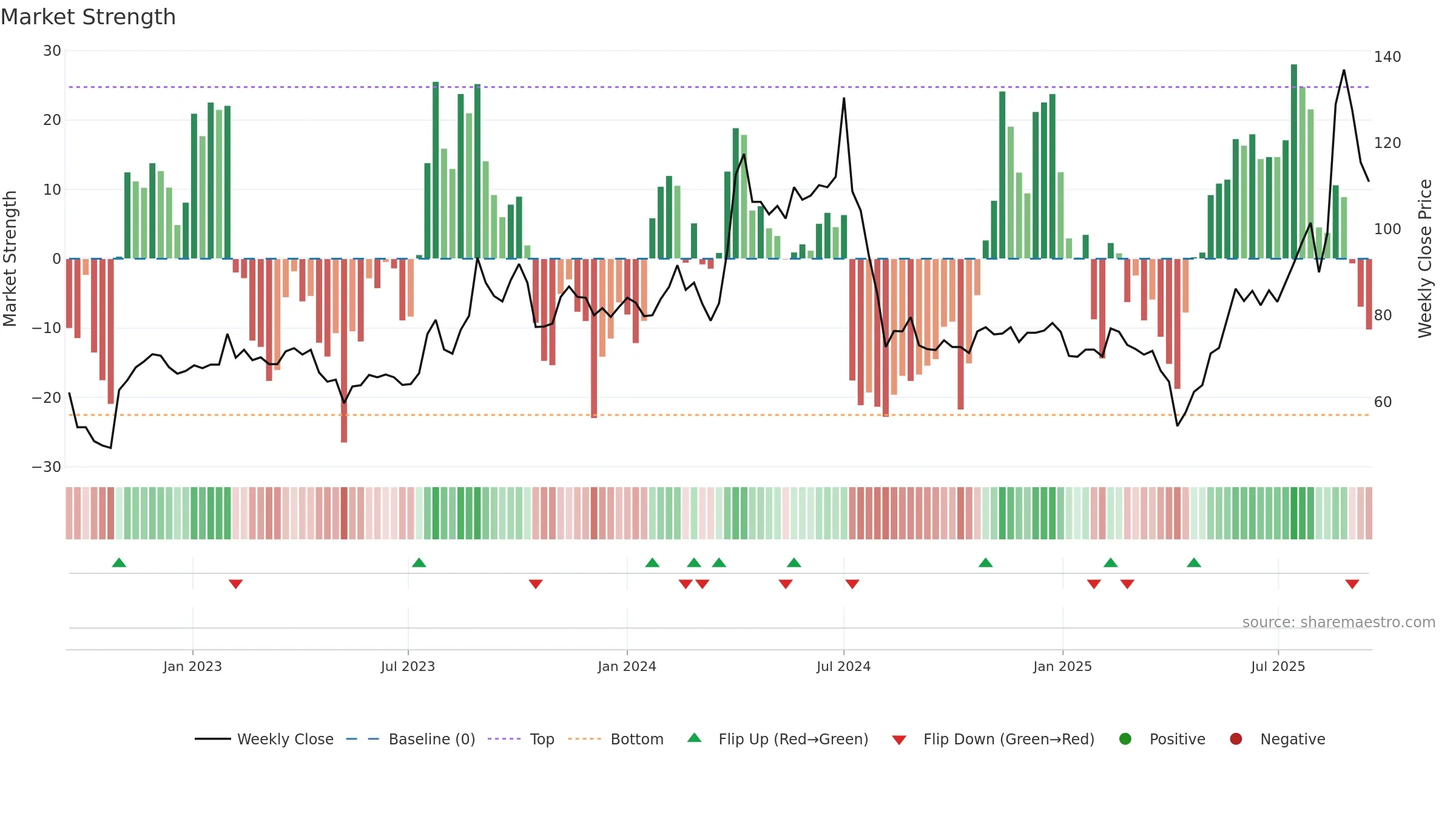Click the 120 tick on the price axis
1456x819 pixels.
(x=1387, y=143)
